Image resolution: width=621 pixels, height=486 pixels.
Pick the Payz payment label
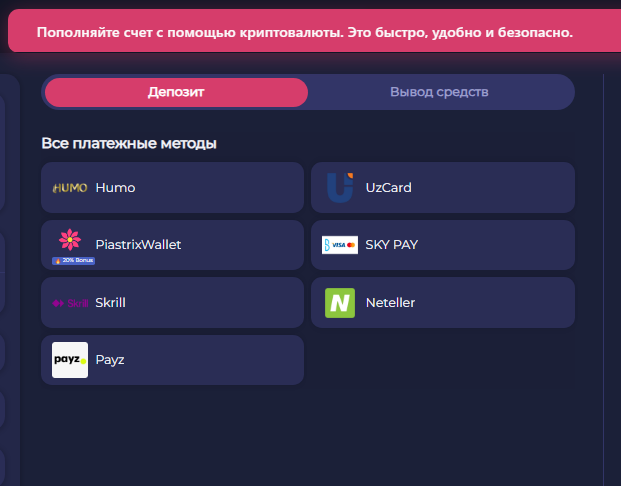tap(110, 360)
